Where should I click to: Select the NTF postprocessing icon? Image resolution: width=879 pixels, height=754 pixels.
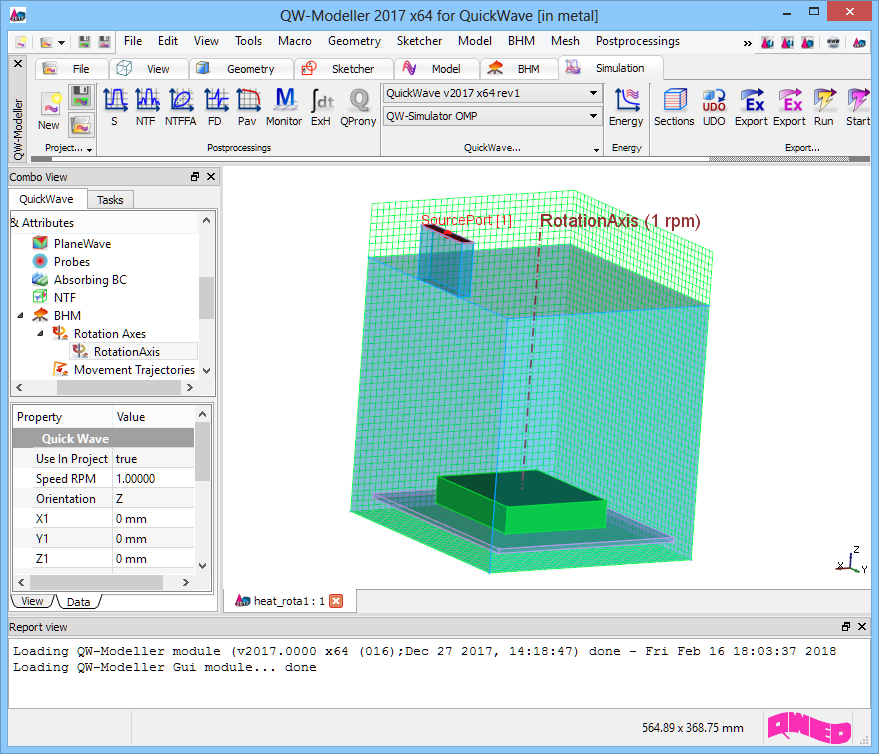[x=146, y=106]
